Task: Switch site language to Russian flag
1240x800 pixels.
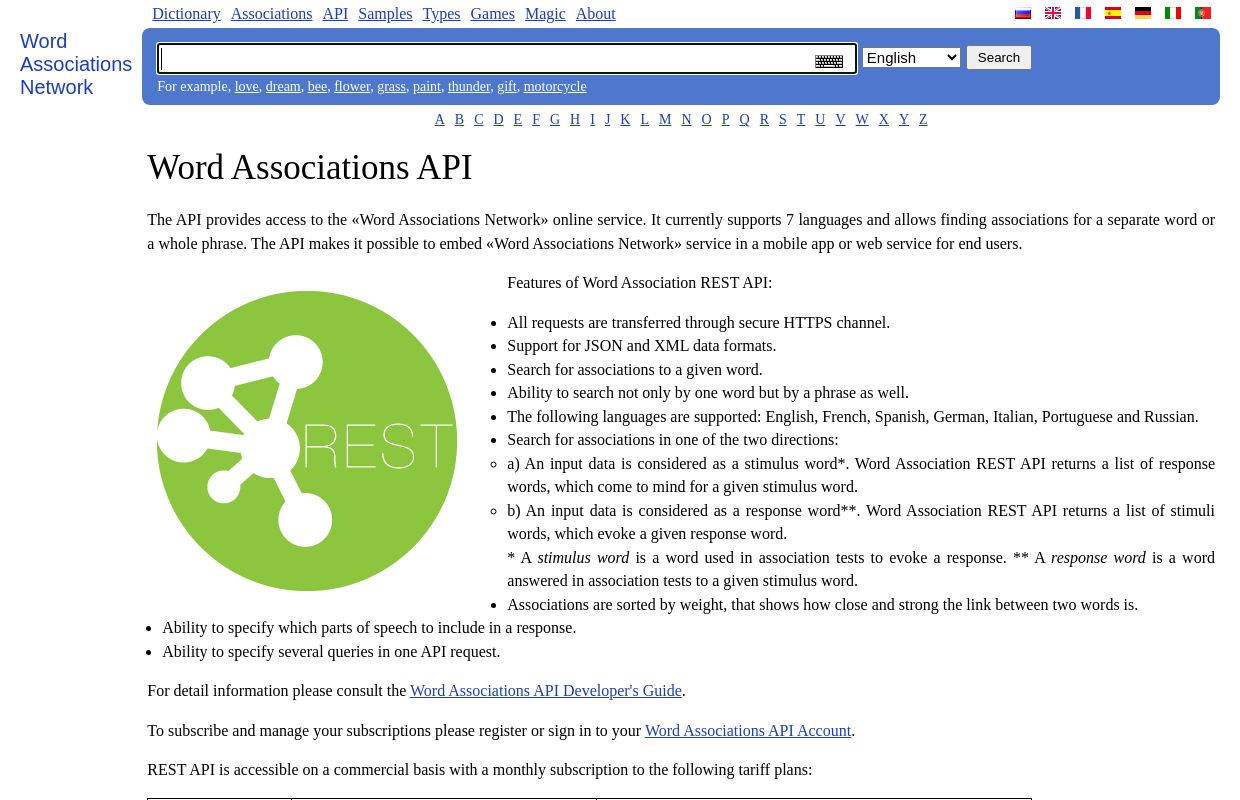Action: tap(1023, 13)
